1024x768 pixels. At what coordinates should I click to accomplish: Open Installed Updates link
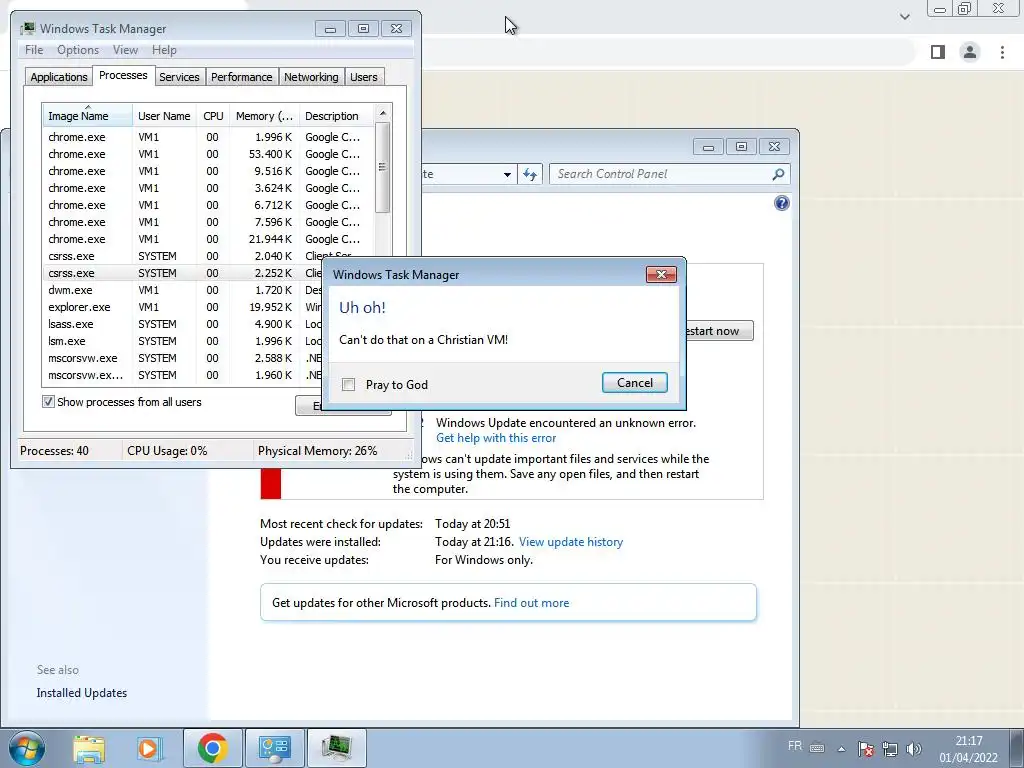point(82,693)
